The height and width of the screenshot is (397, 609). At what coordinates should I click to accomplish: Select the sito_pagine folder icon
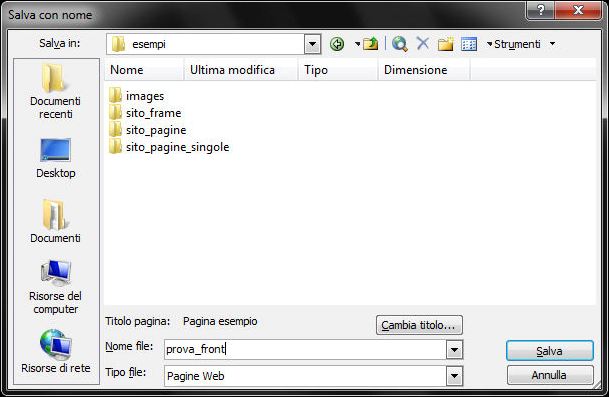click(115, 130)
